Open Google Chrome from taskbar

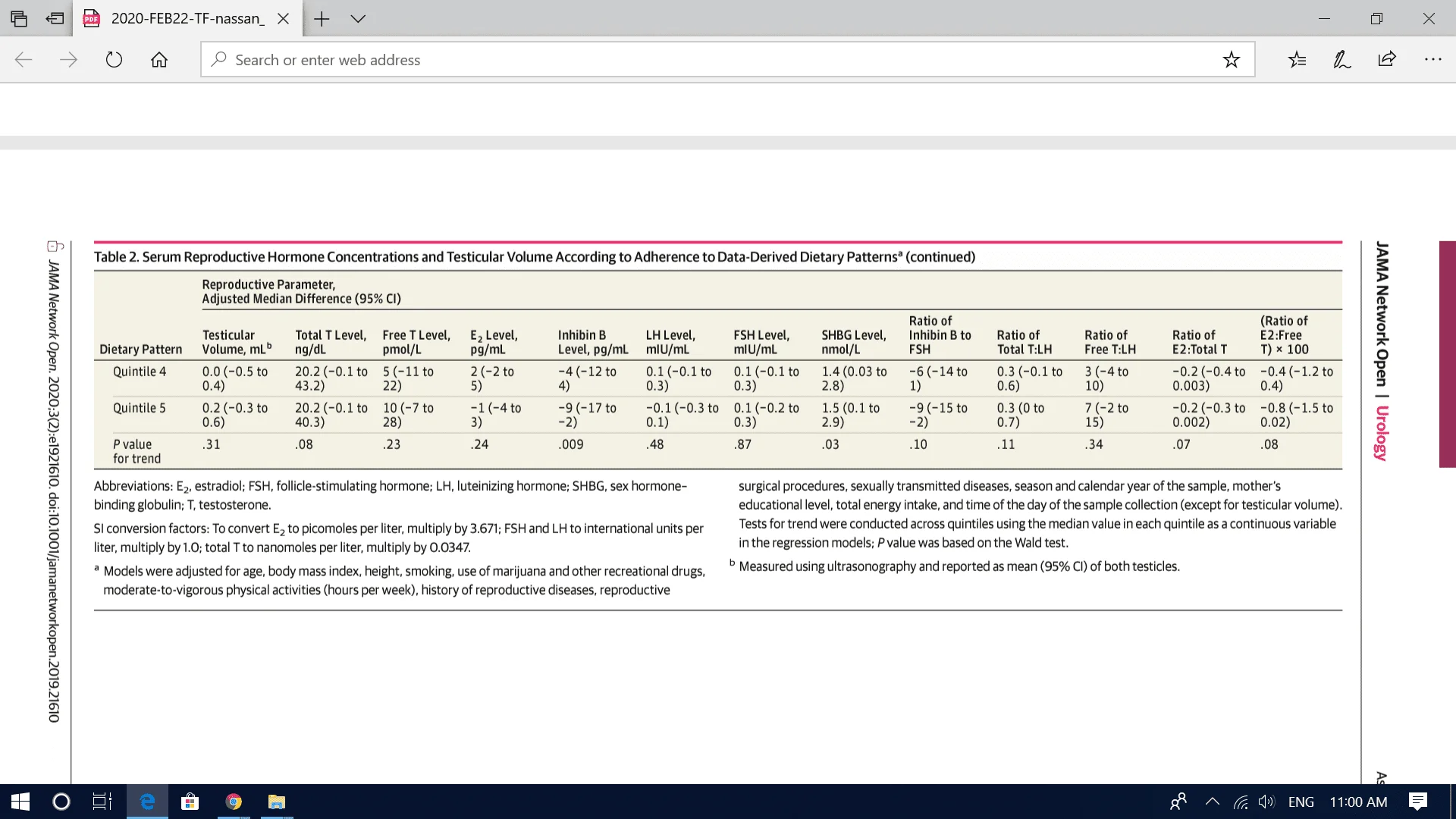[x=234, y=802]
